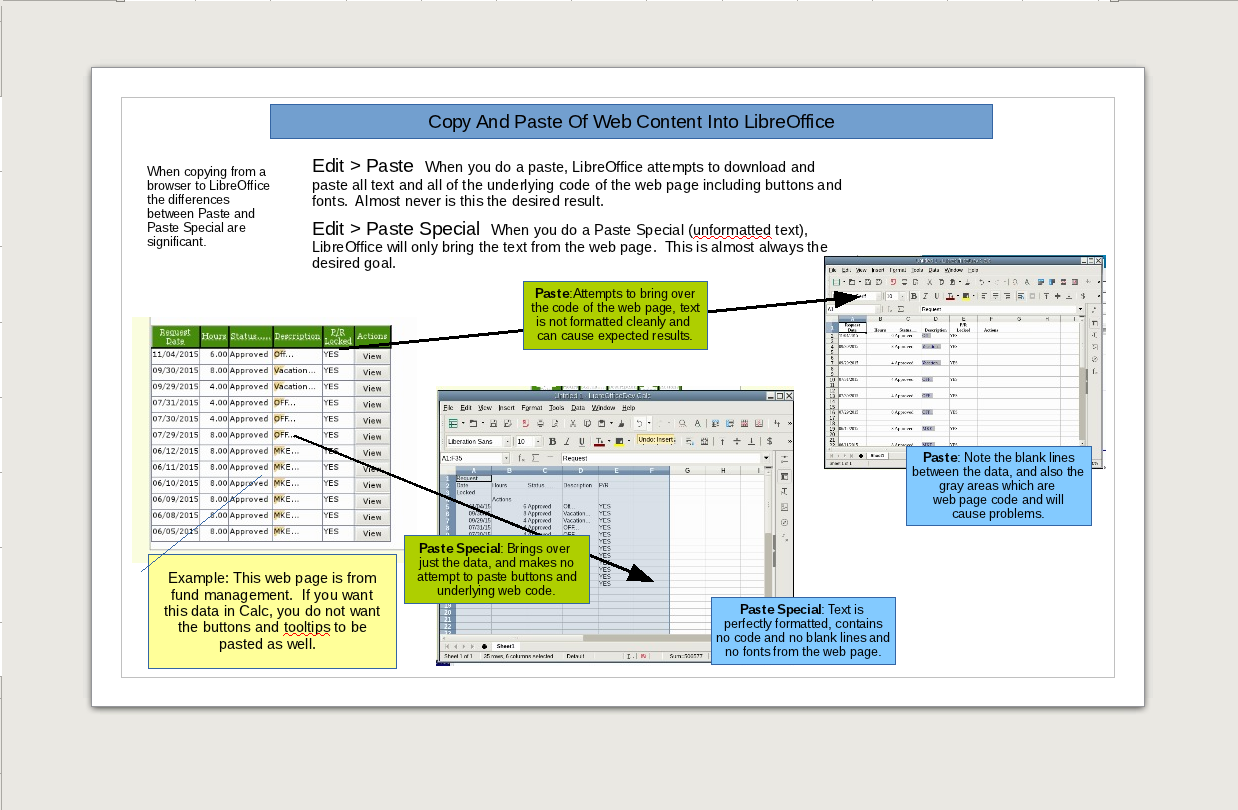This screenshot has width=1238, height=810.
Task: Click red Export as PDF icon in center Calc window
Action: click(526, 423)
